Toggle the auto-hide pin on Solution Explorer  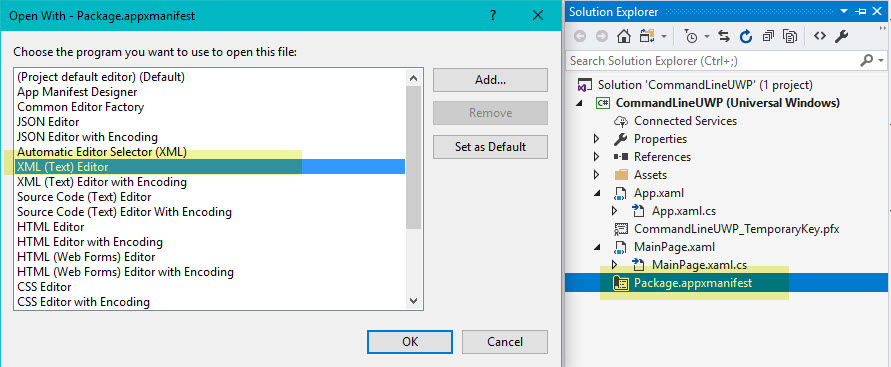click(x=861, y=11)
